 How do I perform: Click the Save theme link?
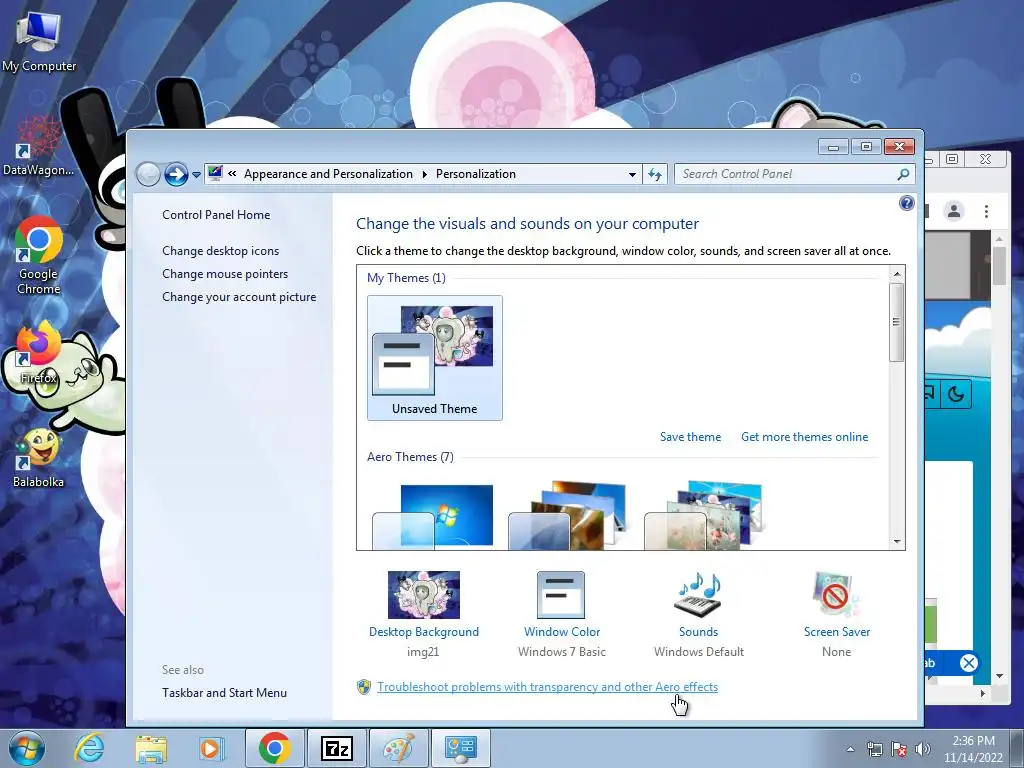tap(690, 437)
